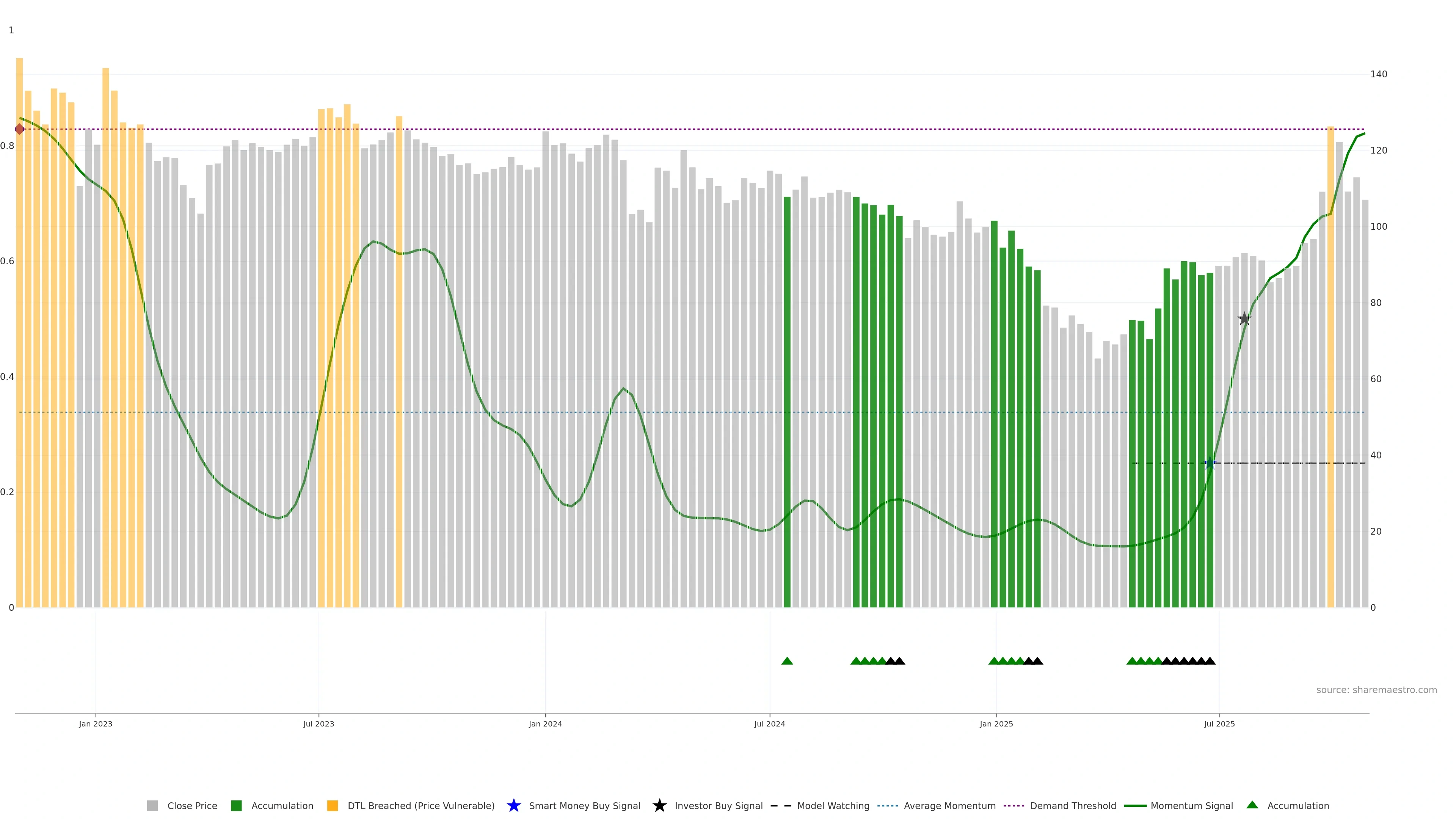This screenshot has height=819, width=1456.
Task: Click the blue smart money star on the chart
Action: [1210, 463]
